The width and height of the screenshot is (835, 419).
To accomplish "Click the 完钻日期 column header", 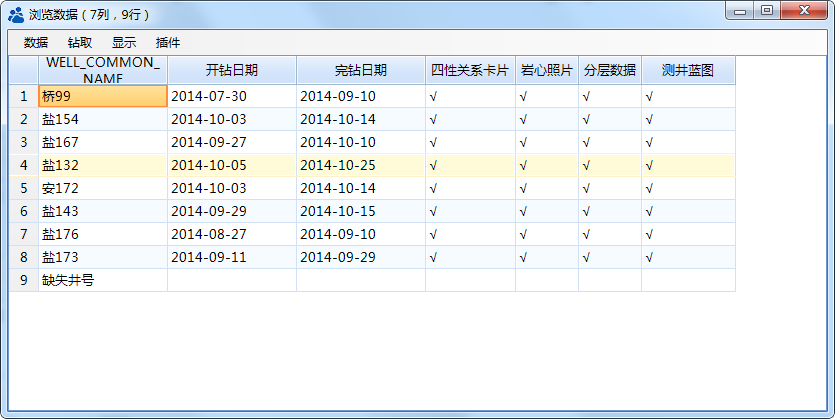I will pos(361,70).
